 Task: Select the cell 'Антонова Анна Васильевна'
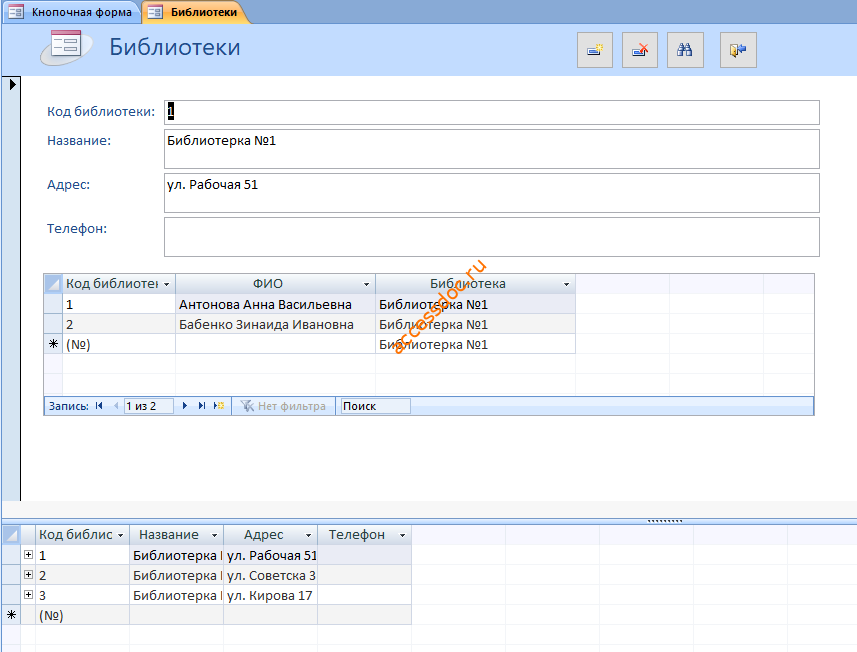tap(275, 304)
